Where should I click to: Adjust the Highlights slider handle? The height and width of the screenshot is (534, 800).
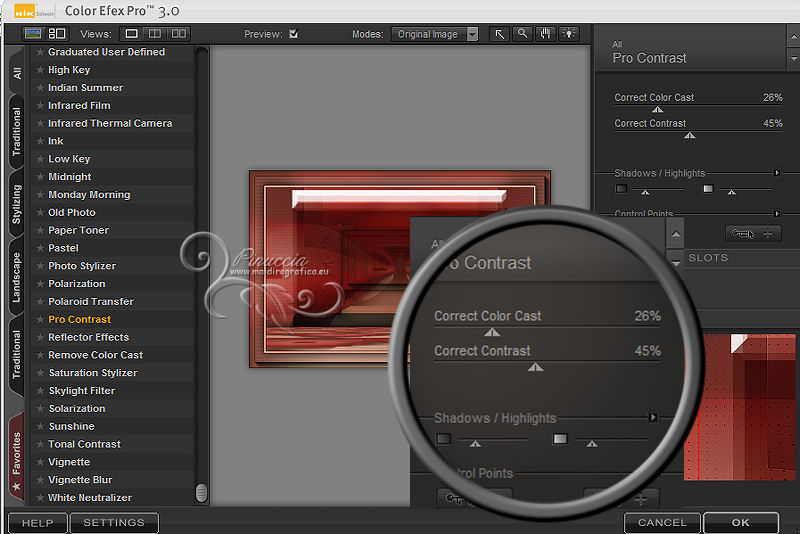tap(732, 192)
